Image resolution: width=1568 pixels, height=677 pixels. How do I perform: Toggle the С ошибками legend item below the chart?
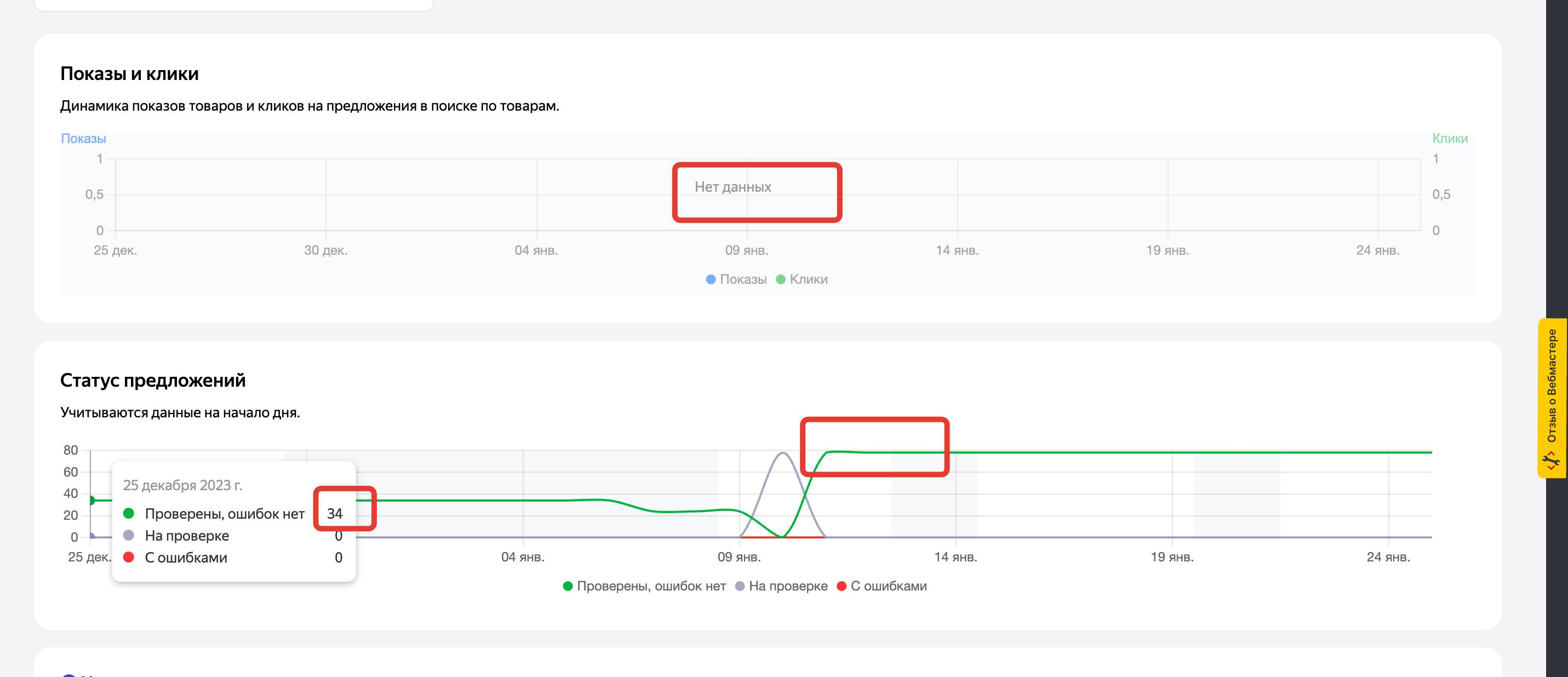pos(882,586)
